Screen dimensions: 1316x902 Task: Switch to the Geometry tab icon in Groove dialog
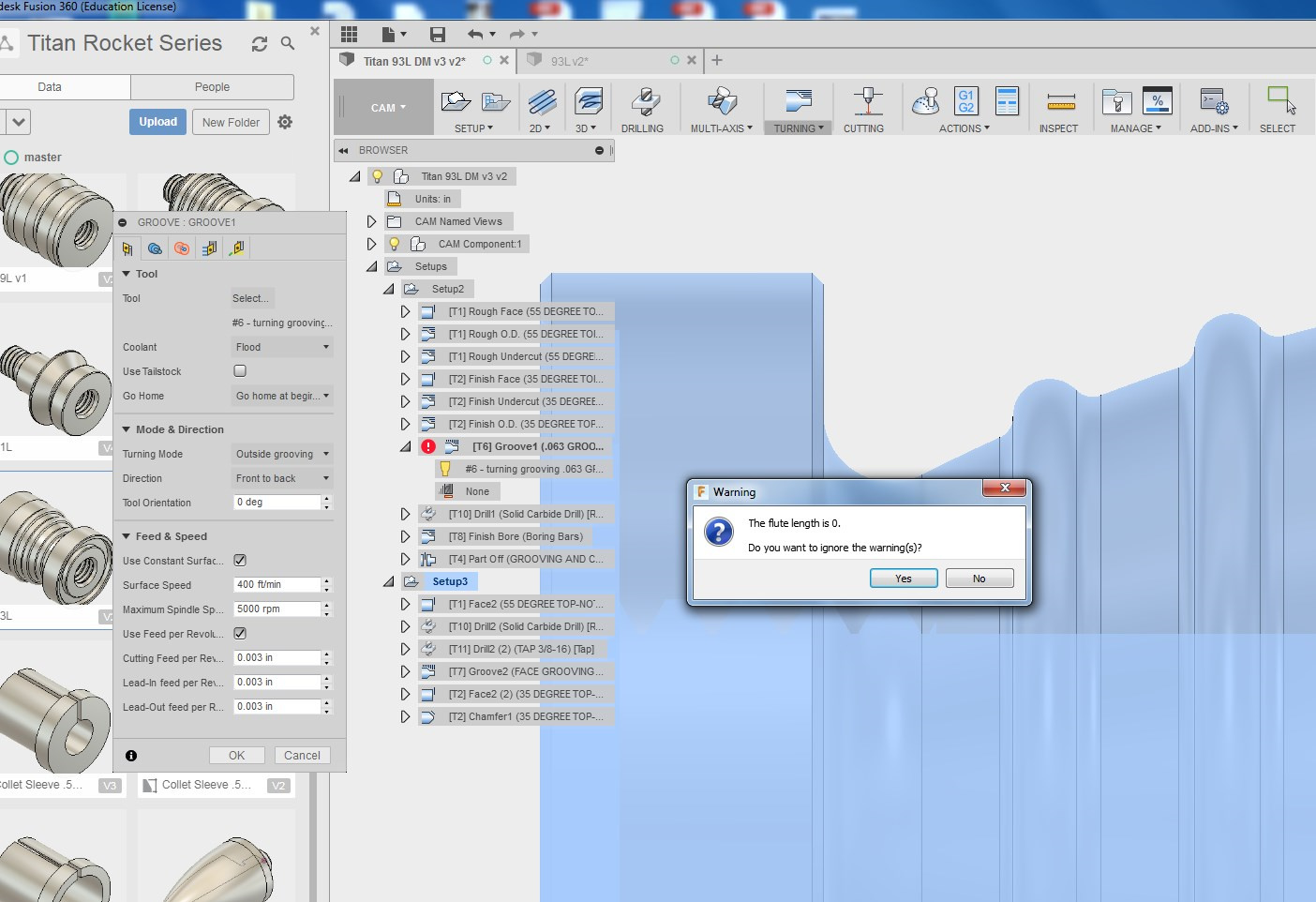[x=155, y=248]
